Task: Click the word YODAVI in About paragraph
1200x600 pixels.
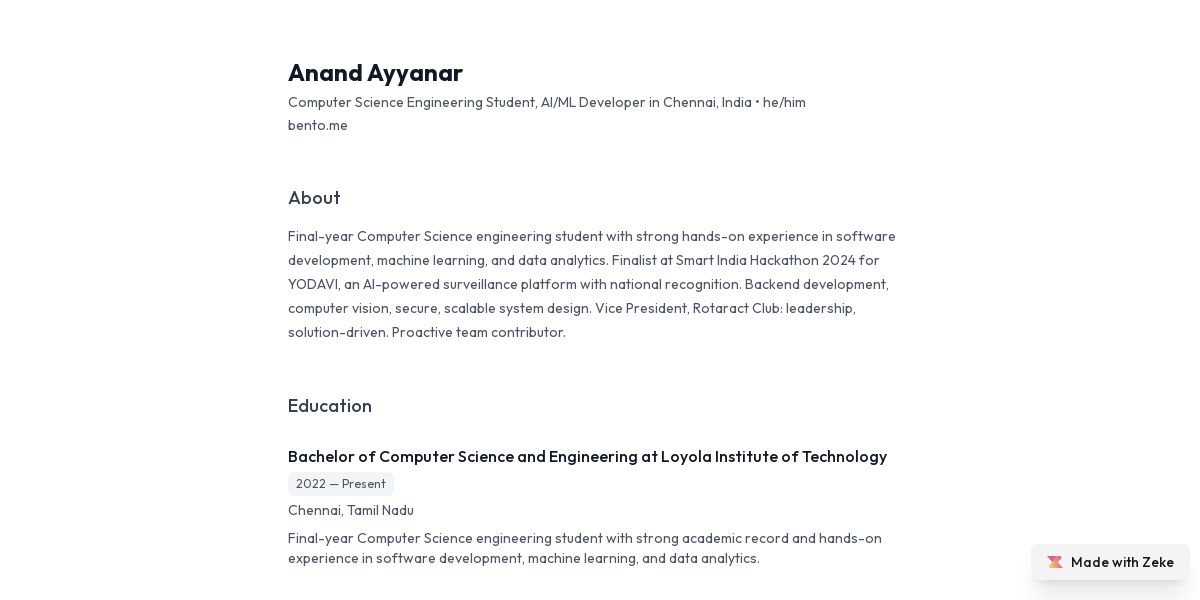Action: (311, 285)
